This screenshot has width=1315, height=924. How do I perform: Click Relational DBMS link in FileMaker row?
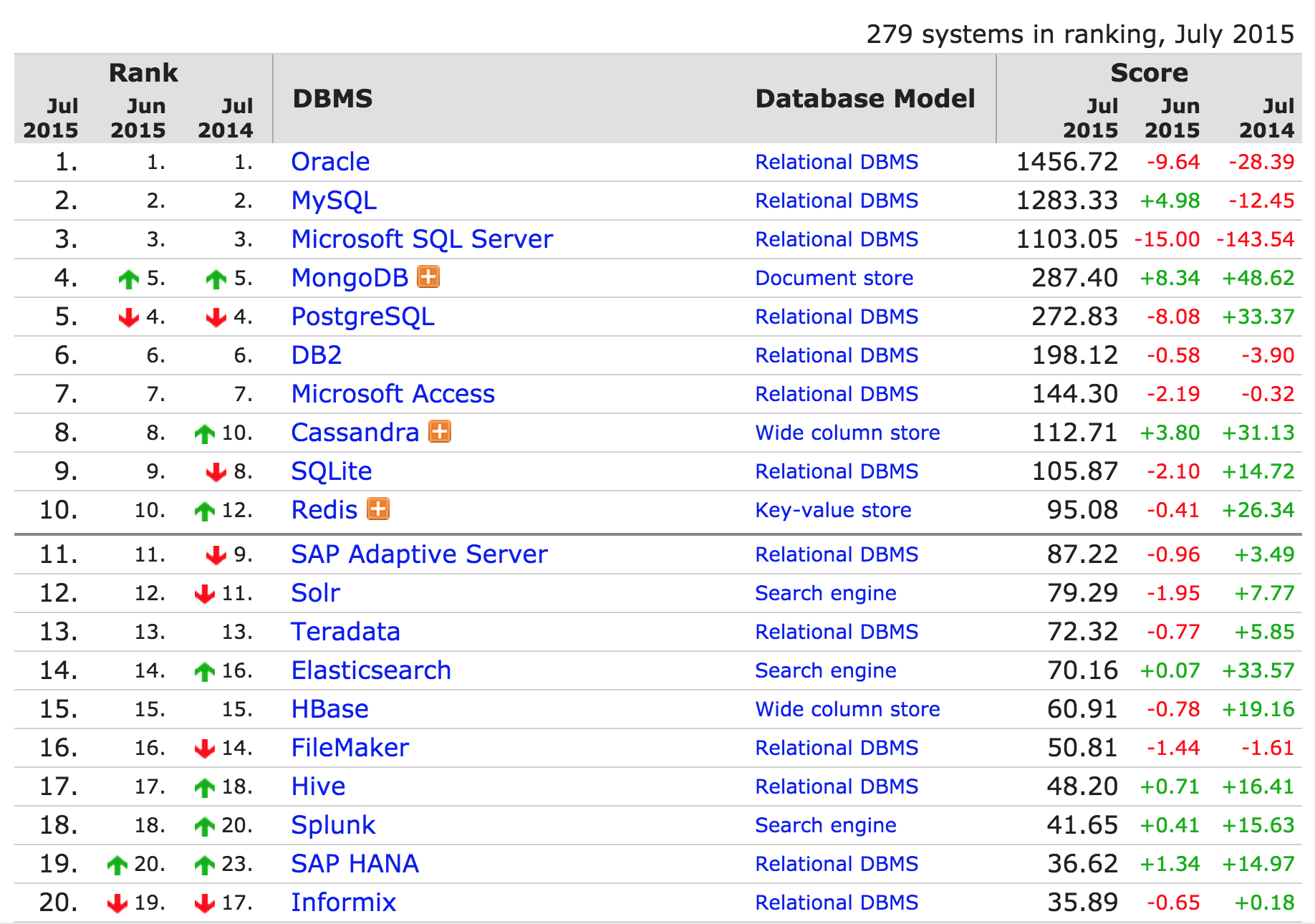click(x=837, y=748)
